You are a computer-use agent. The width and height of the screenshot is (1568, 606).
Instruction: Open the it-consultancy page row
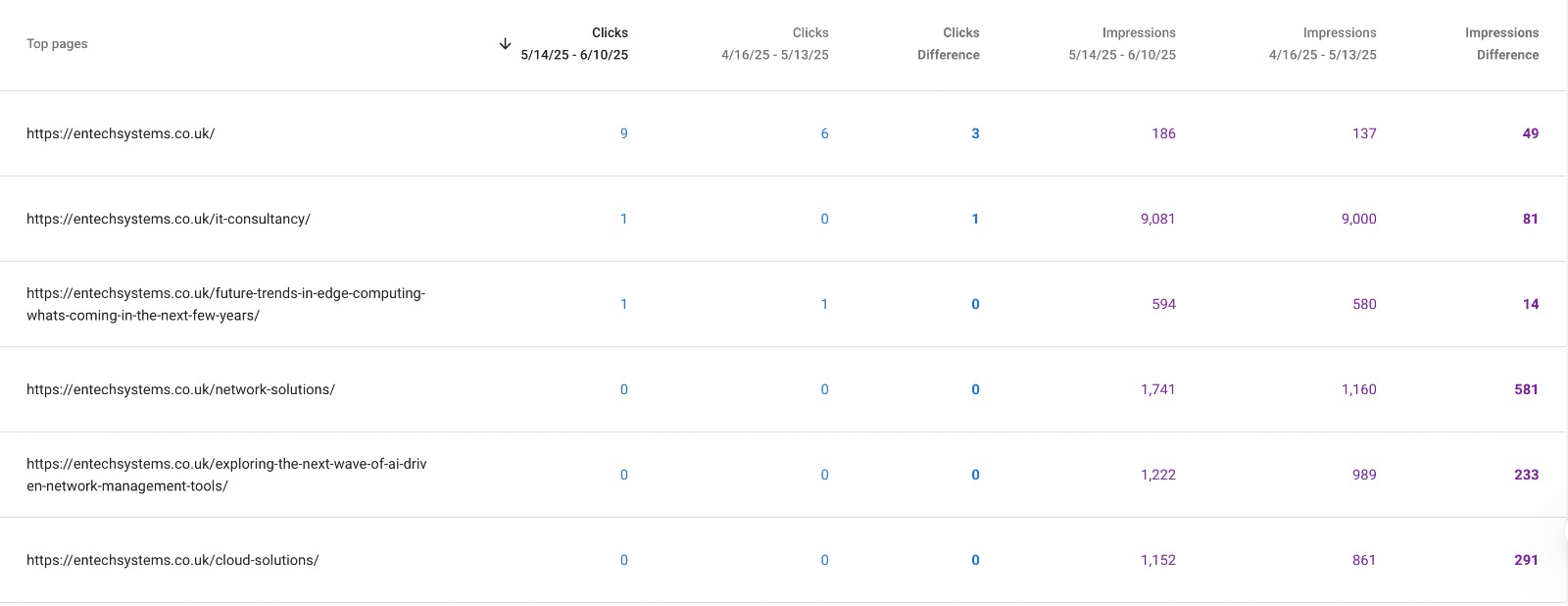coord(169,219)
